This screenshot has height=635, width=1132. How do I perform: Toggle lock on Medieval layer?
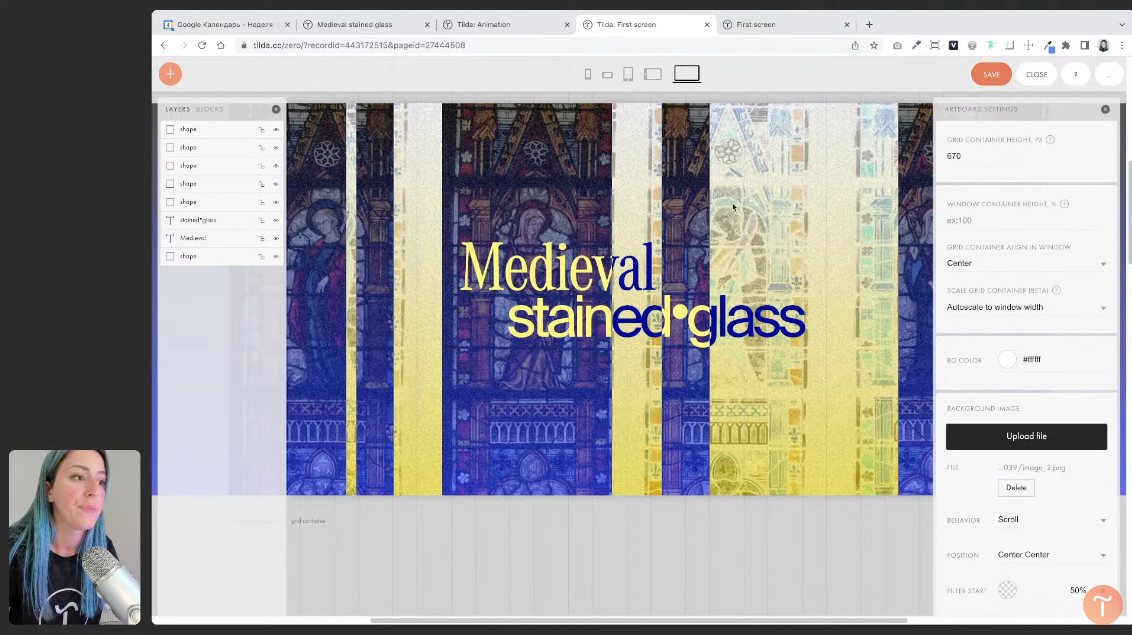[261, 238]
